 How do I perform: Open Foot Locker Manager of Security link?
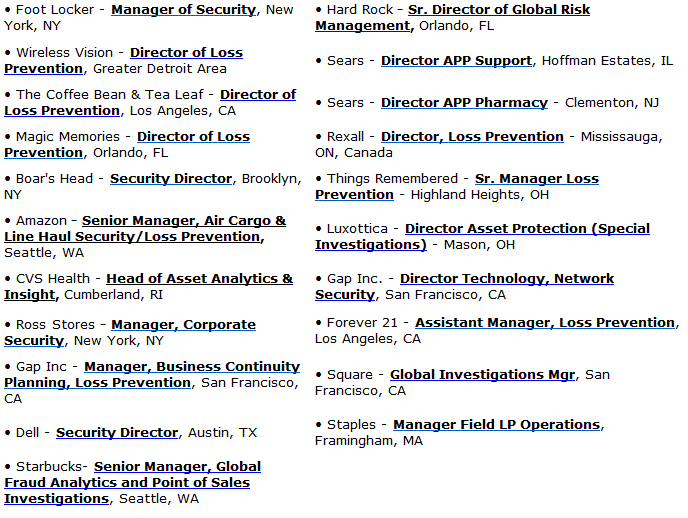click(x=183, y=10)
